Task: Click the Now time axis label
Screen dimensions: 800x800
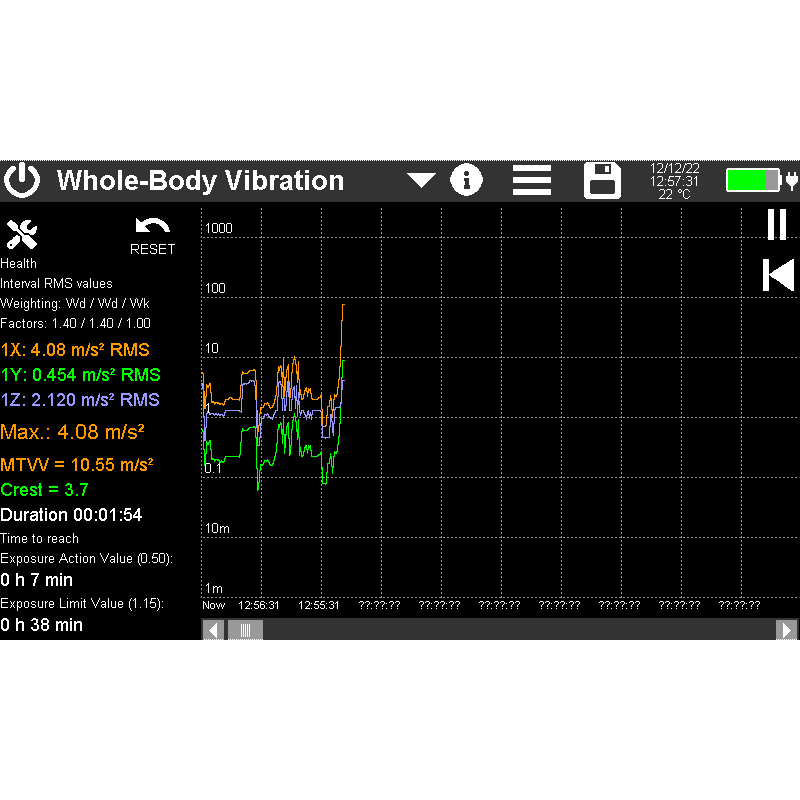Action: [213, 606]
